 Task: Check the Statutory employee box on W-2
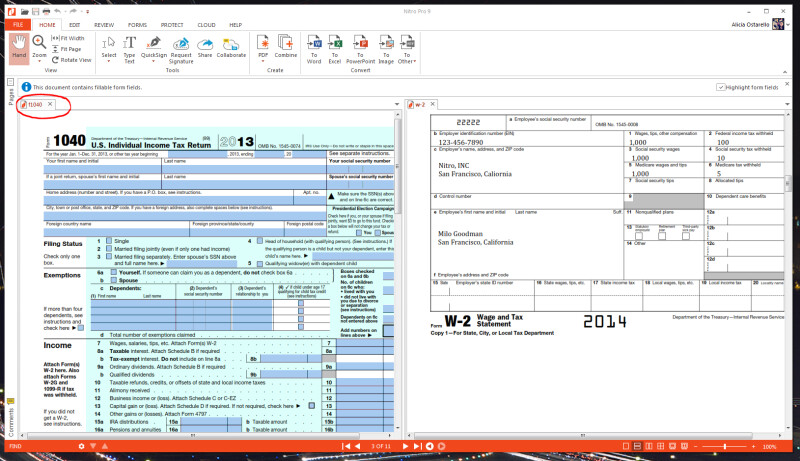pyautogui.click(x=639, y=236)
